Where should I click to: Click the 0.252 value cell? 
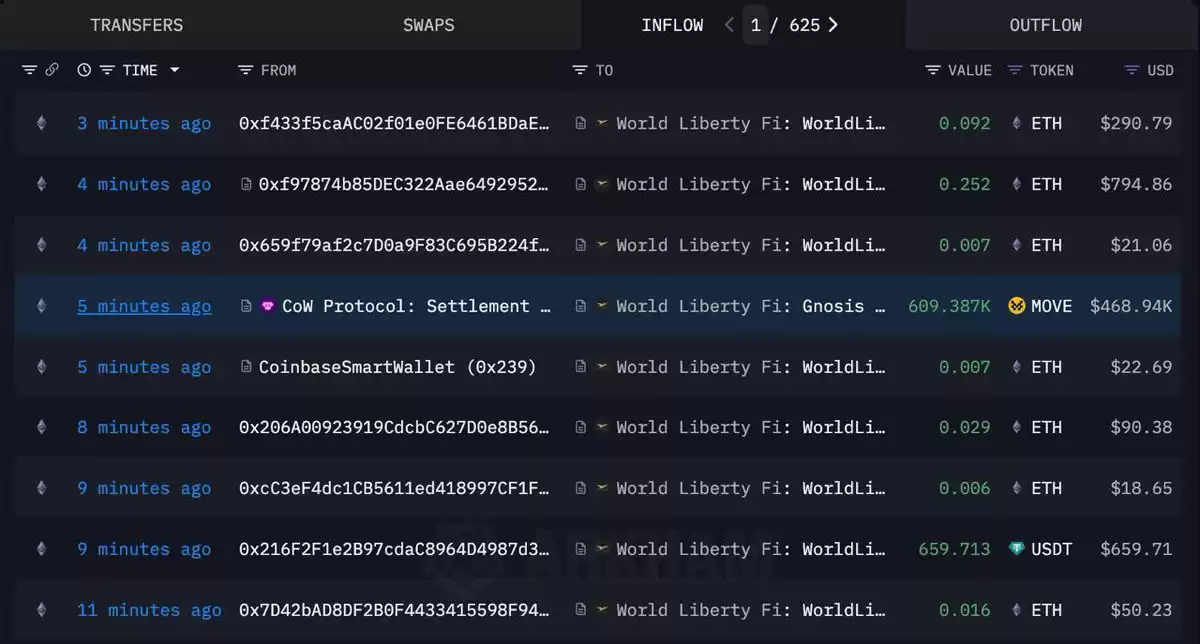coord(965,184)
